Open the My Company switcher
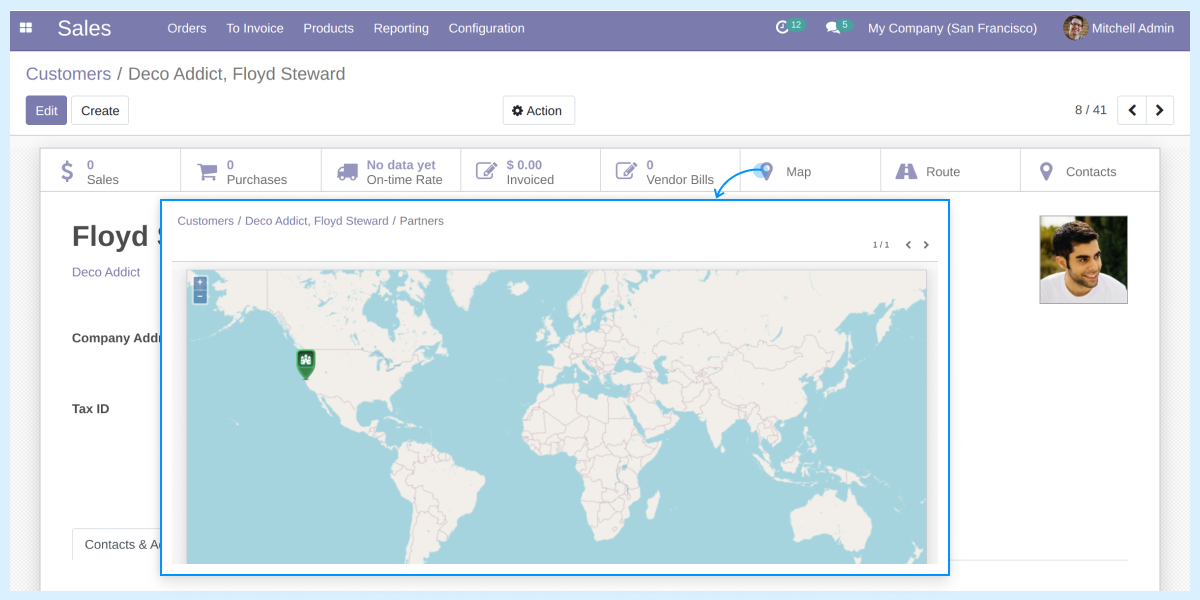1200x600 pixels. (951, 28)
